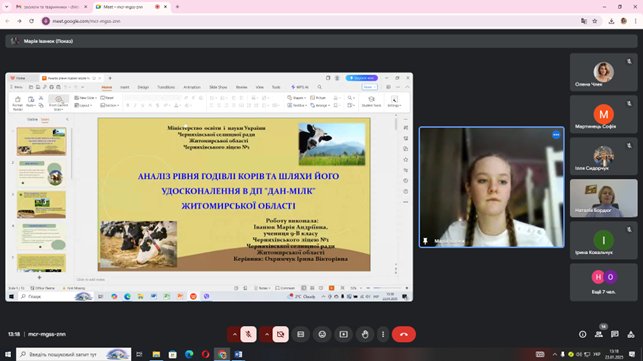Screen dimensions: 643x361
Task: Expand the microphone audio settings arrow
Action: (x=235, y=334)
